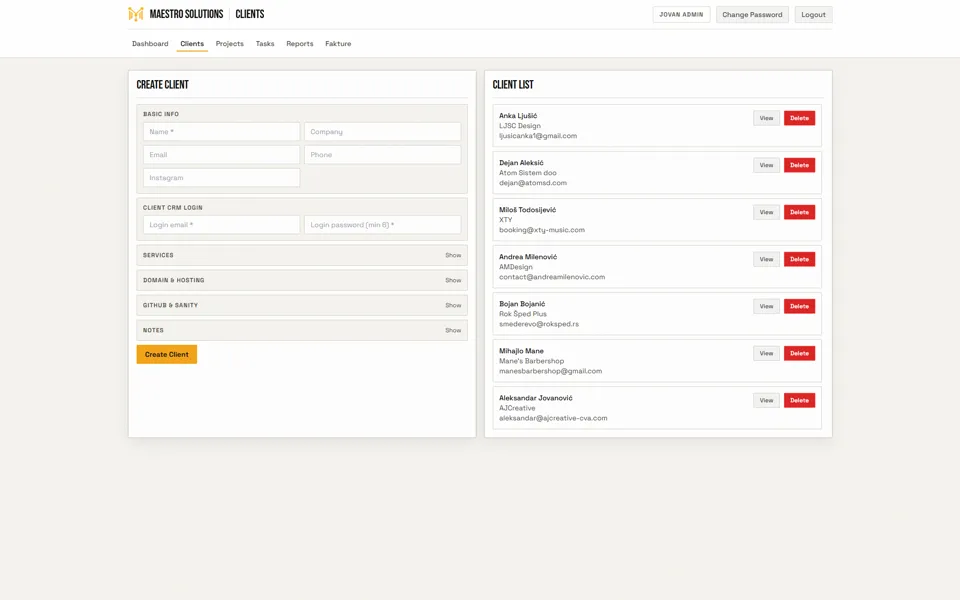Show the Notes section
Screen dimensions: 960x600
453,331
